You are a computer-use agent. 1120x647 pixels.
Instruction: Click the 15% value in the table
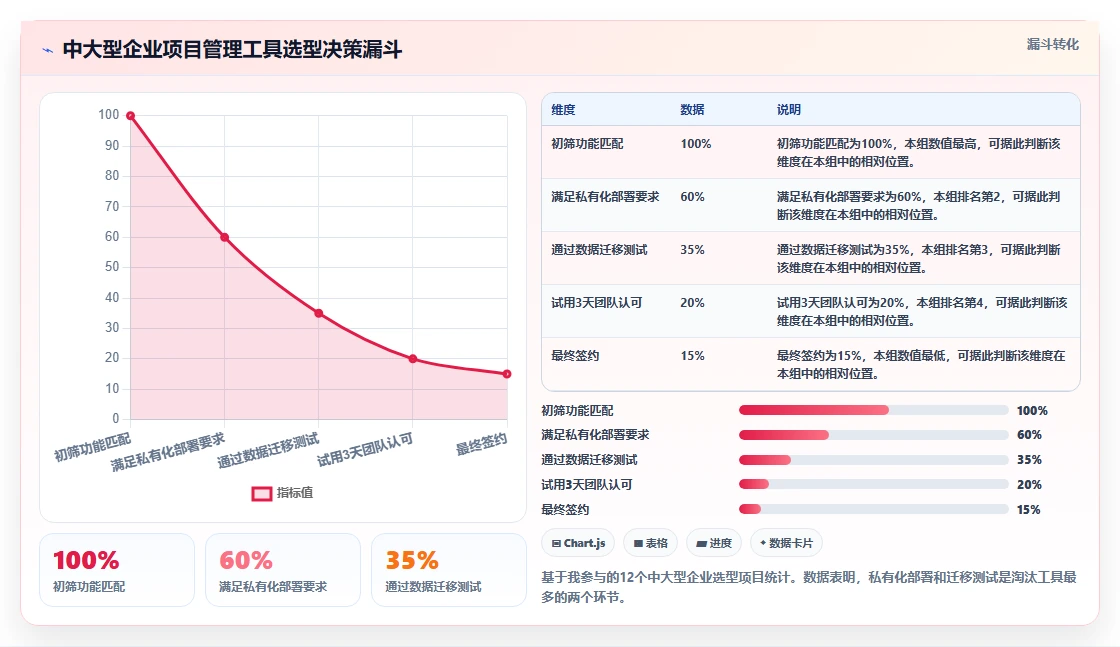(x=692, y=356)
